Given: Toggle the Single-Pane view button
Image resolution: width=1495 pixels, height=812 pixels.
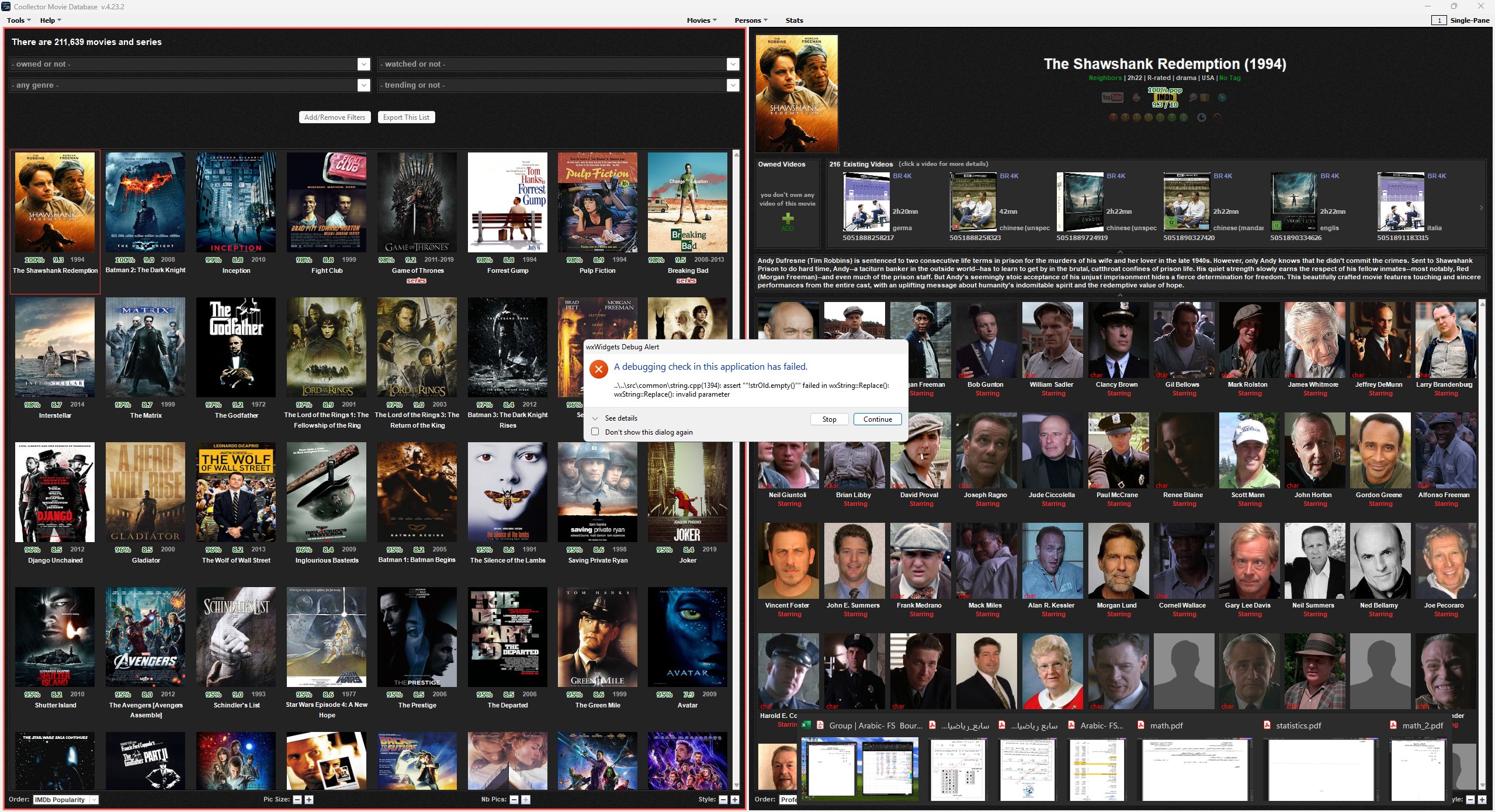Looking at the screenshot, I should coord(1470,20).
